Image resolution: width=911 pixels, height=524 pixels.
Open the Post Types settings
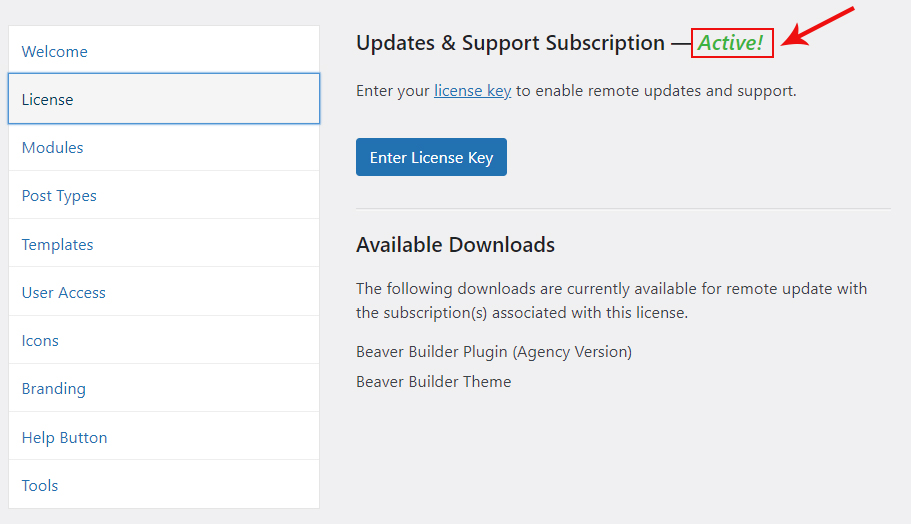coord(59,196)
